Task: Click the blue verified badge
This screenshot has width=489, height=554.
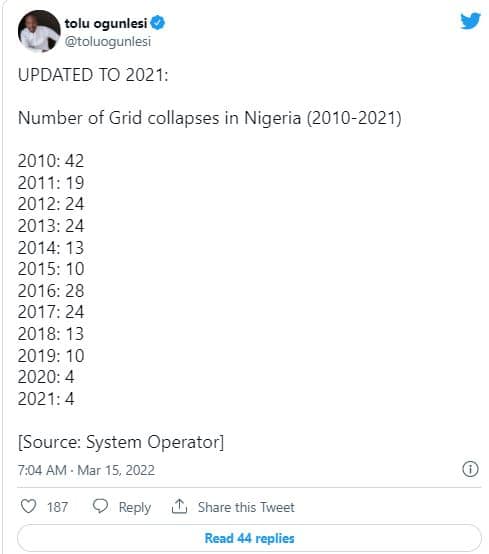Action: click(x=158, y=23)
